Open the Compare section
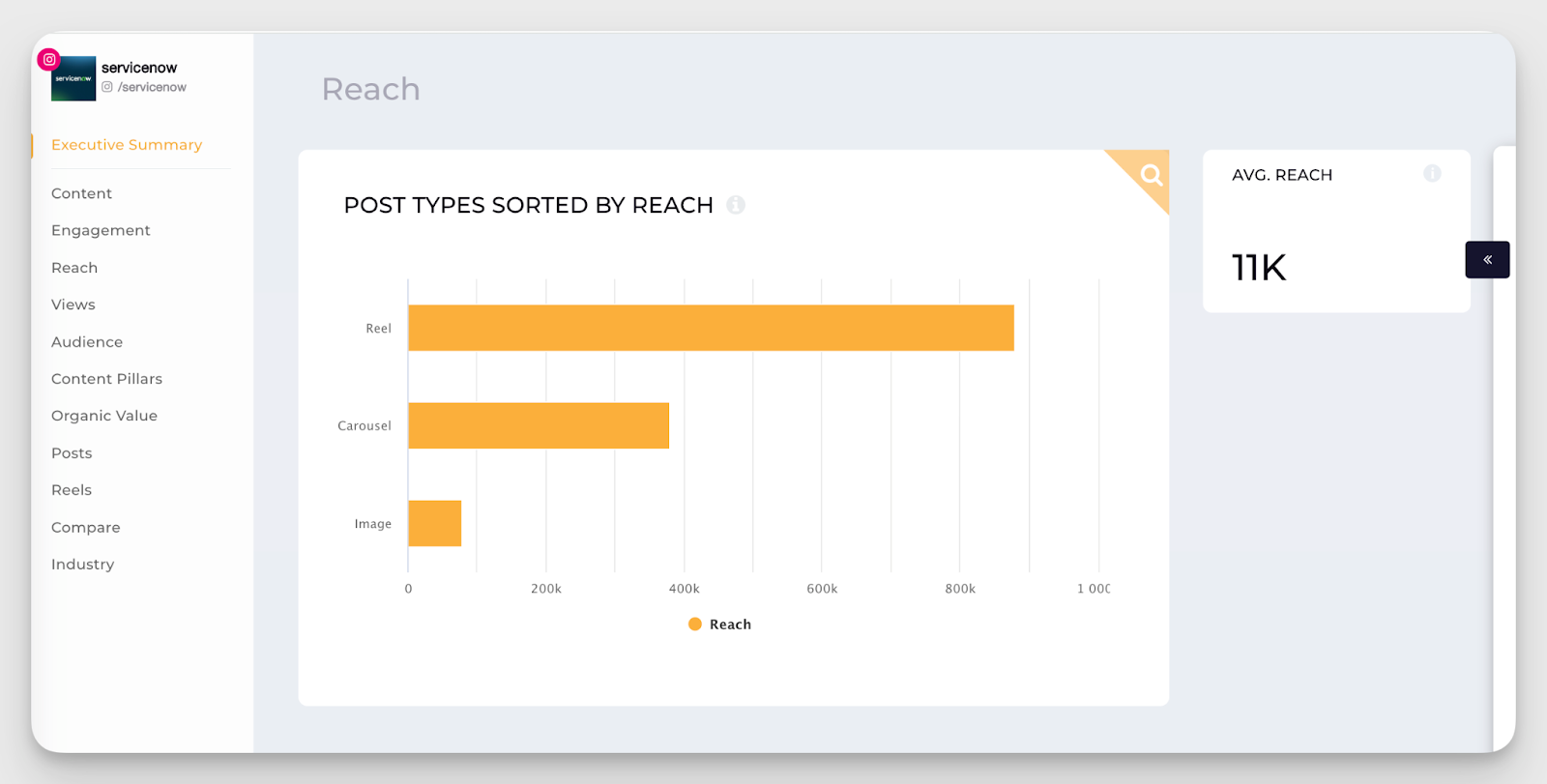Screen dimensions: 1547x784 (x=86, y=528)
